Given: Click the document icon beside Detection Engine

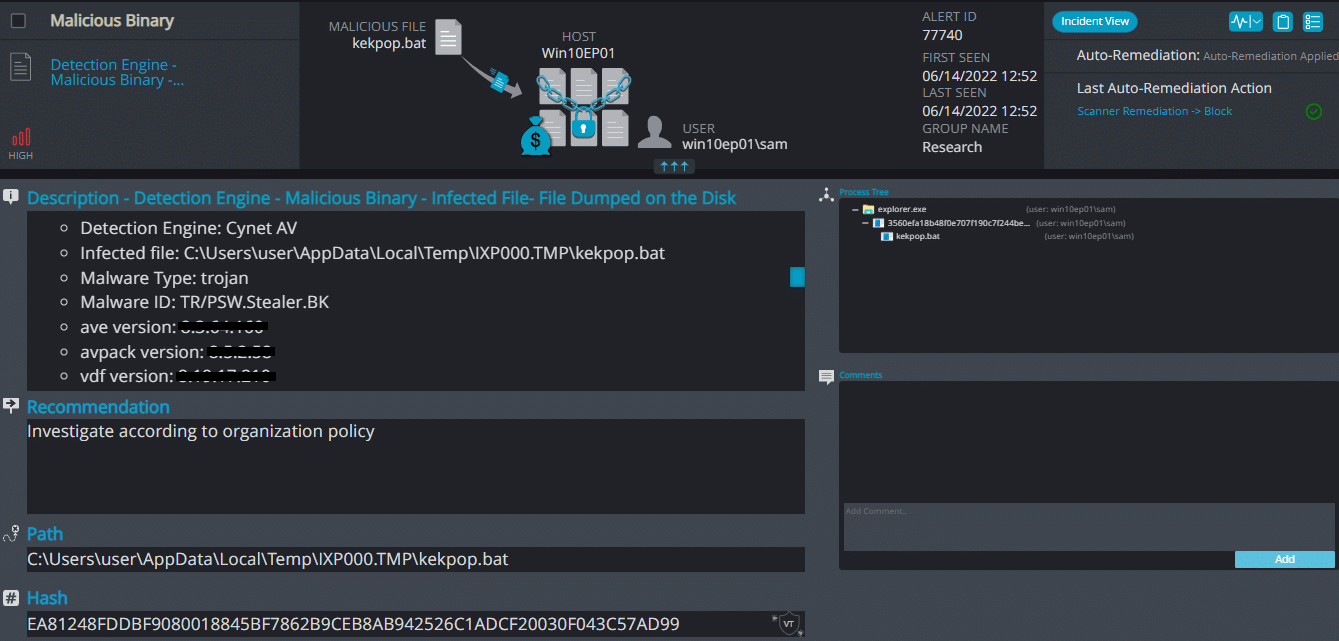Looking at the screenshot, I should click(20, 67).
